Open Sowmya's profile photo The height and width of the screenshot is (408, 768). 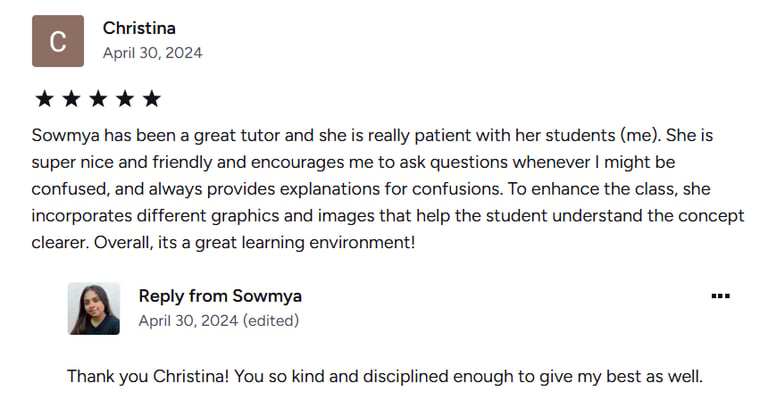94,309
